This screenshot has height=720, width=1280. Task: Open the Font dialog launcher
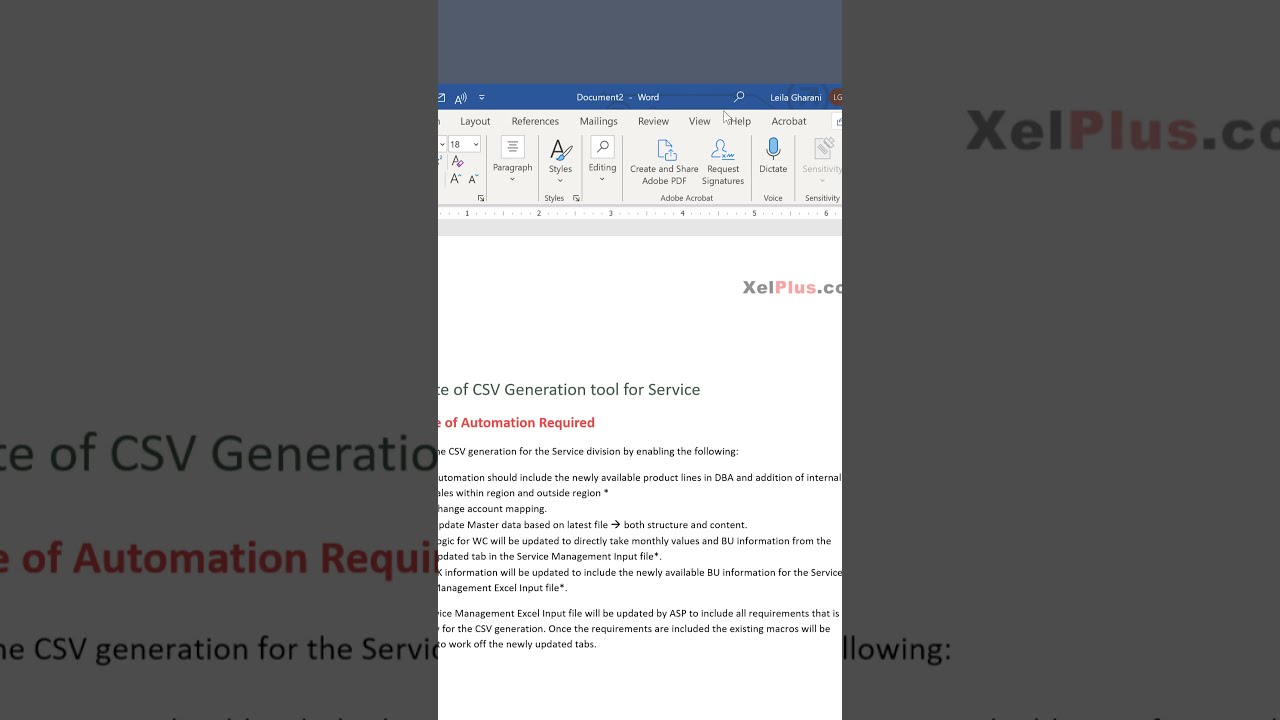(481, 198)
